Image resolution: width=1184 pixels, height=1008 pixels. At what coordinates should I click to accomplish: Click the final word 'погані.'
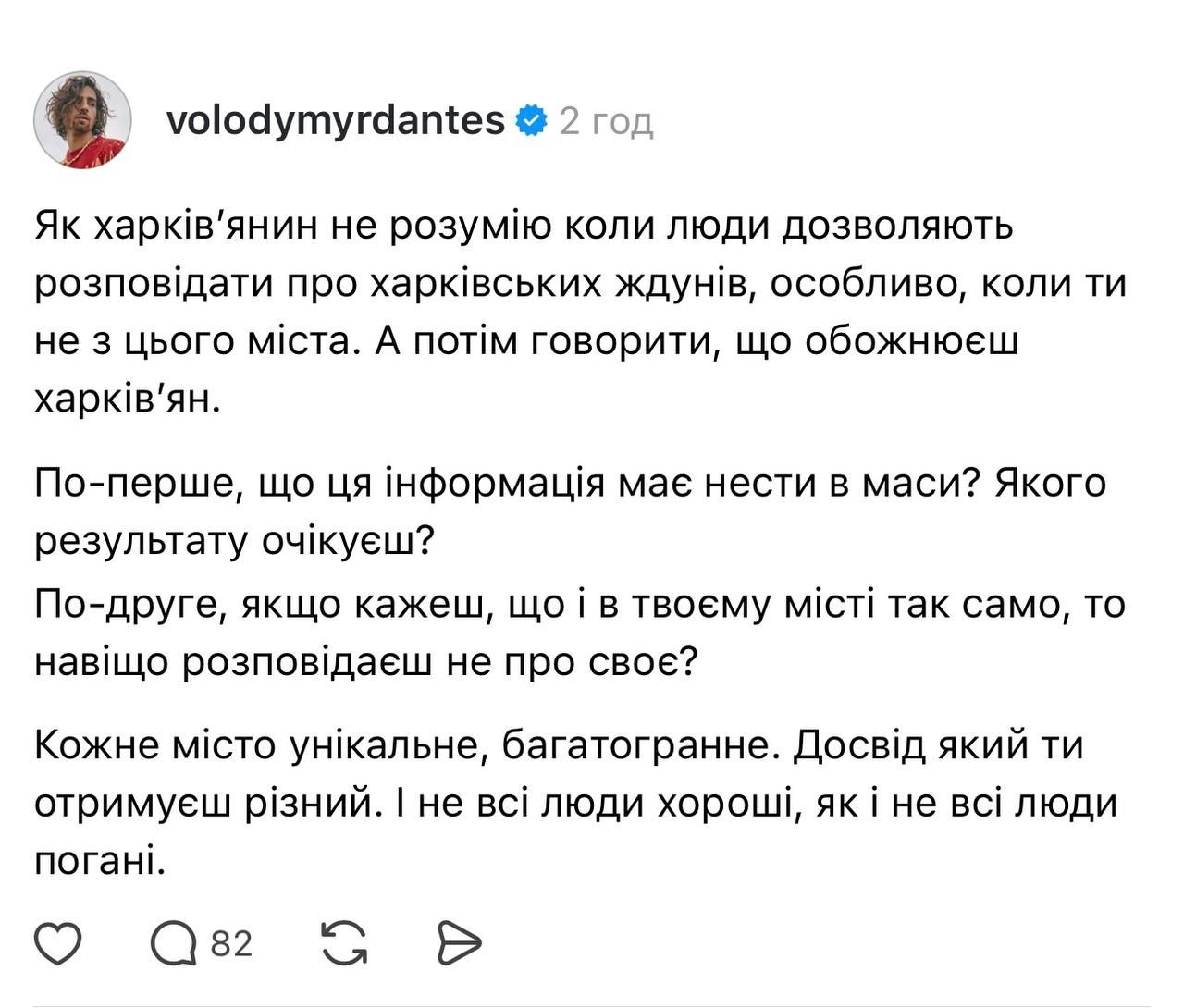tap(100, 862)
